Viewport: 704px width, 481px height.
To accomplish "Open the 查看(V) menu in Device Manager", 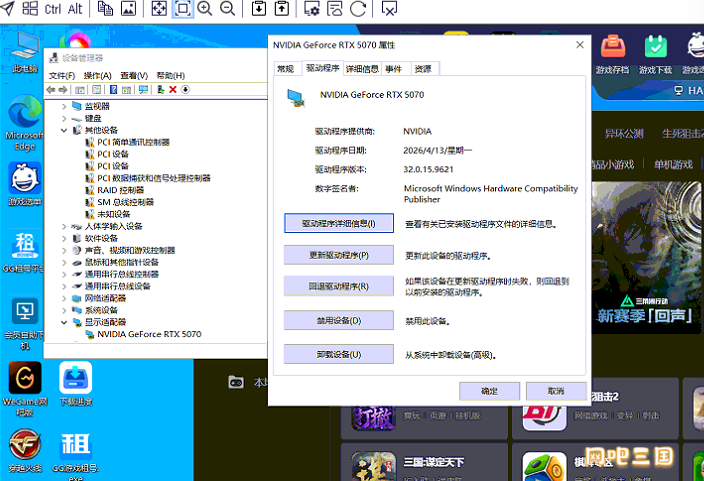I will (x=134, y=75).
